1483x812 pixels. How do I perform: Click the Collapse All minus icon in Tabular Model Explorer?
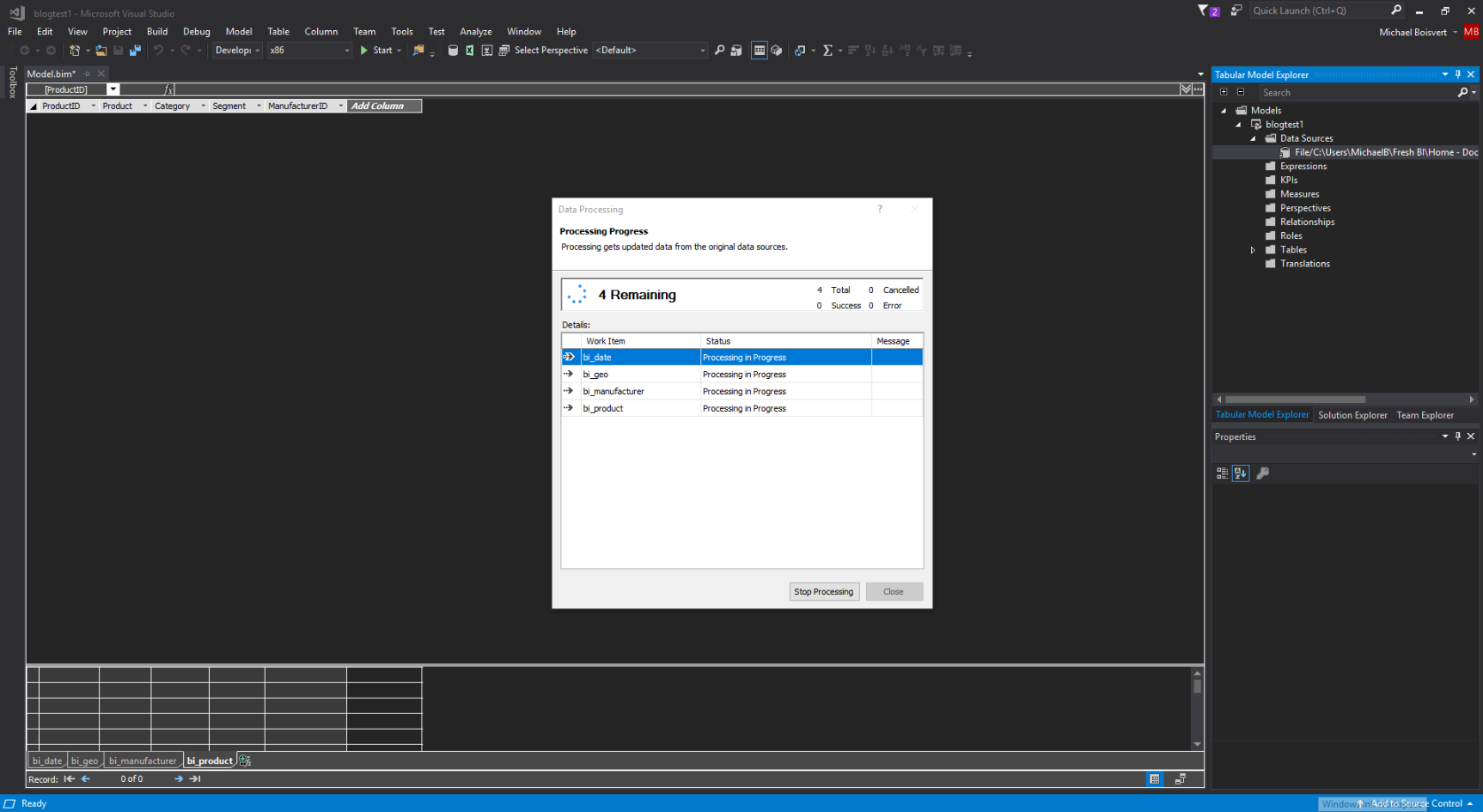pyautogui.click(x=1241, y=92)
